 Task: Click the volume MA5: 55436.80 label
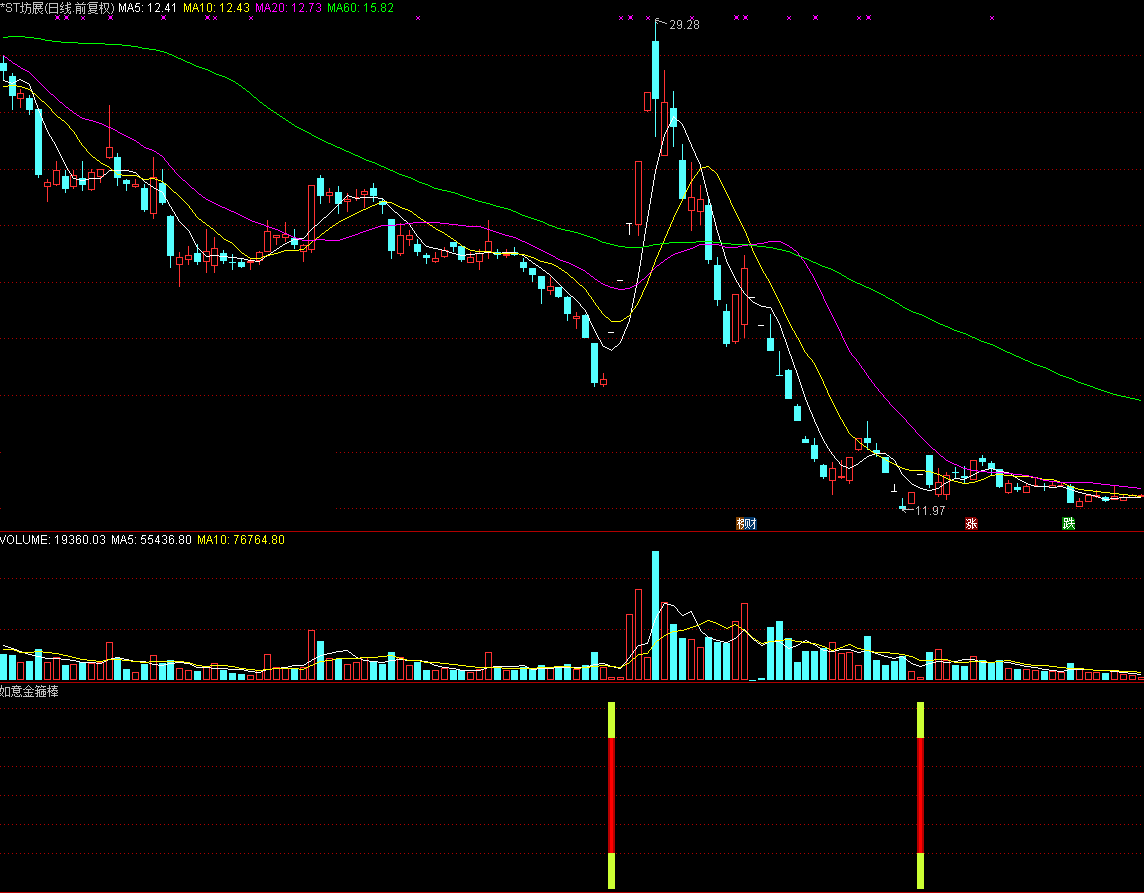coord(151,540)
